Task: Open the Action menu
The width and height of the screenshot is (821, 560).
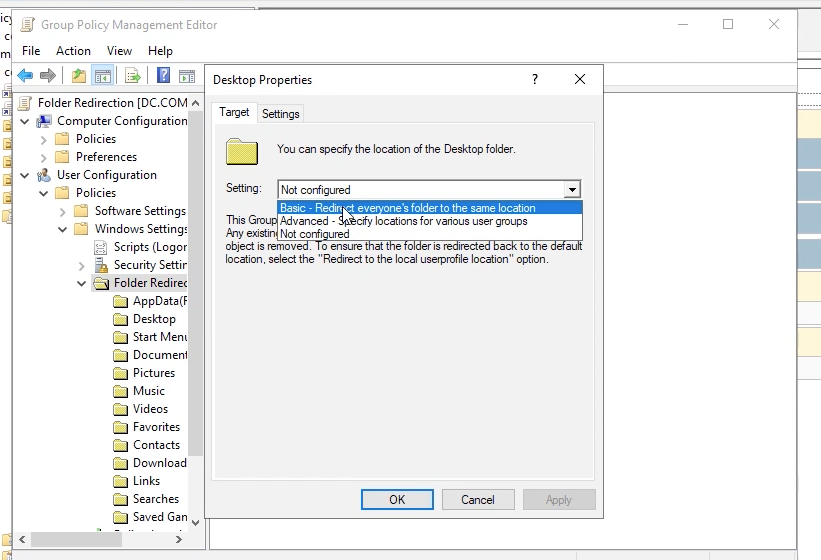Action: tap(73, 51)
